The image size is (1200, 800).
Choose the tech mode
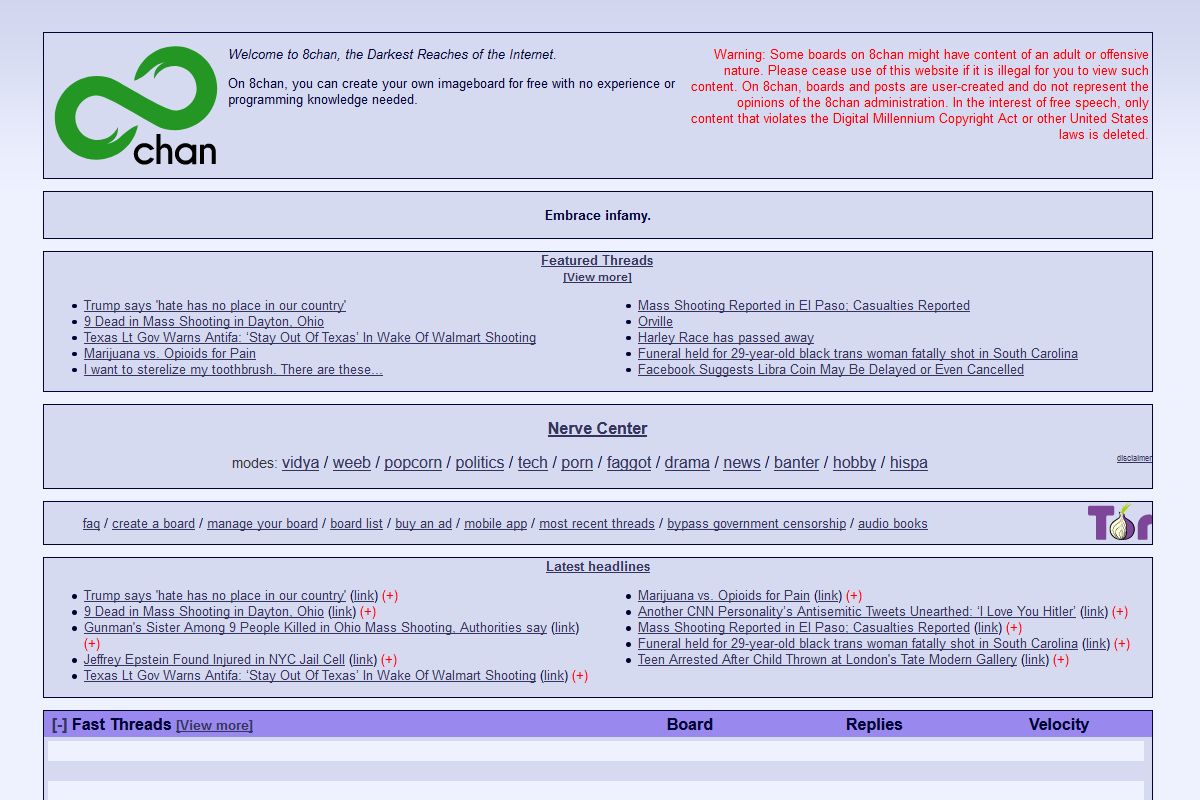click(532, 463)
